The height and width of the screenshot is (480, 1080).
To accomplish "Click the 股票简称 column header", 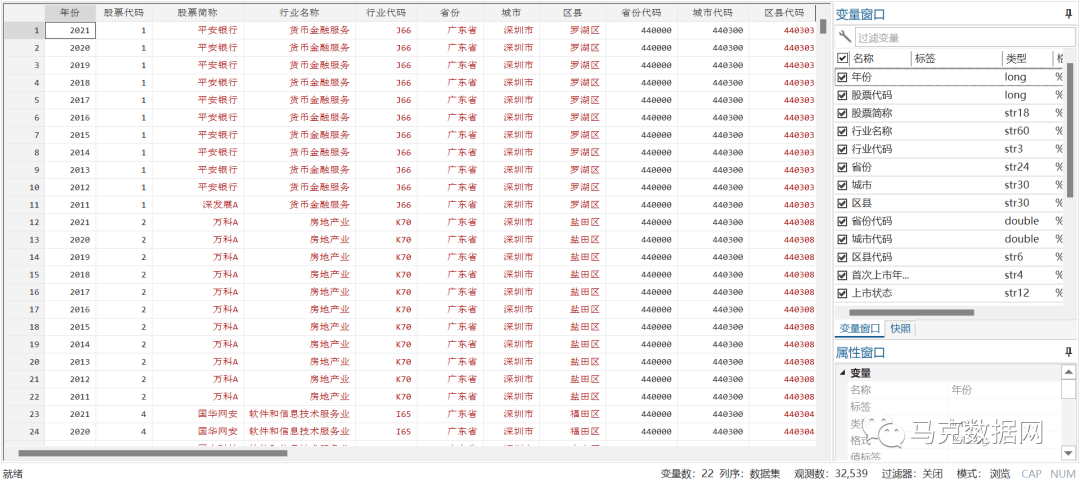I will pyautogui.click(x=197, y=13).
